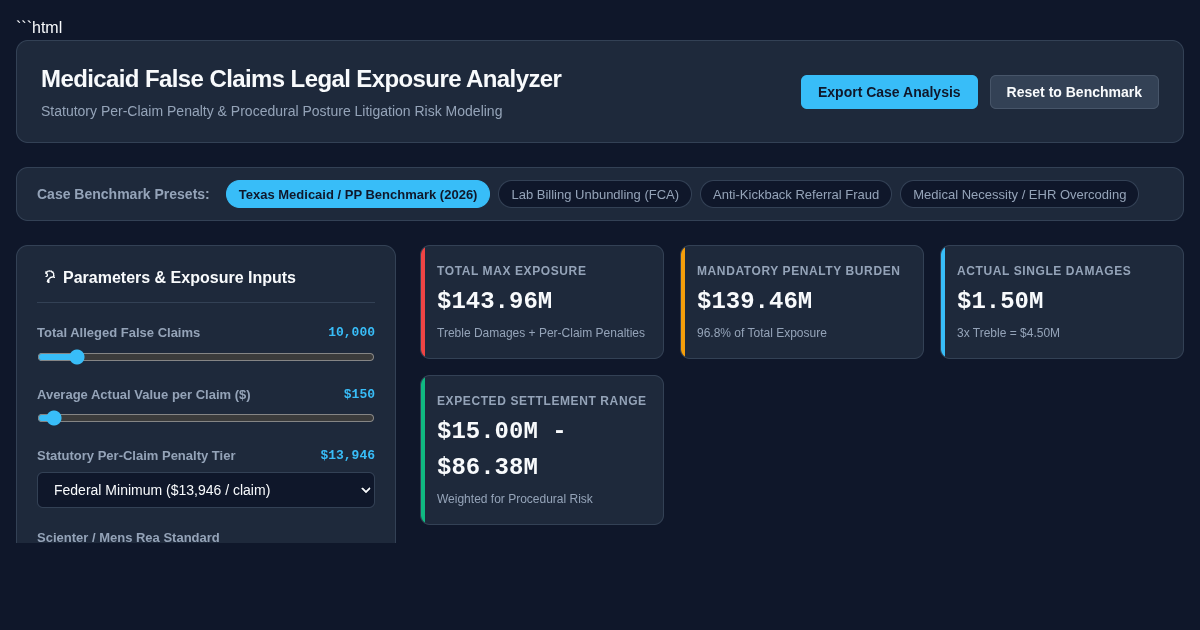Choose Lab Billing Unbundling (FCA) preset

pos(595,194)
